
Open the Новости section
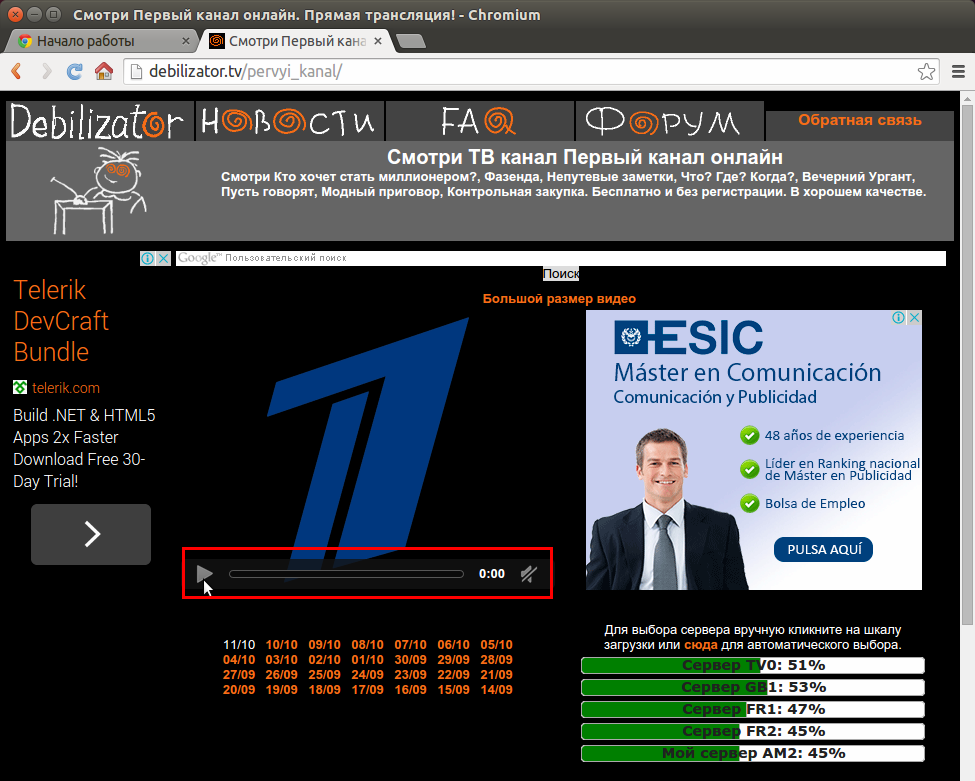289,121
